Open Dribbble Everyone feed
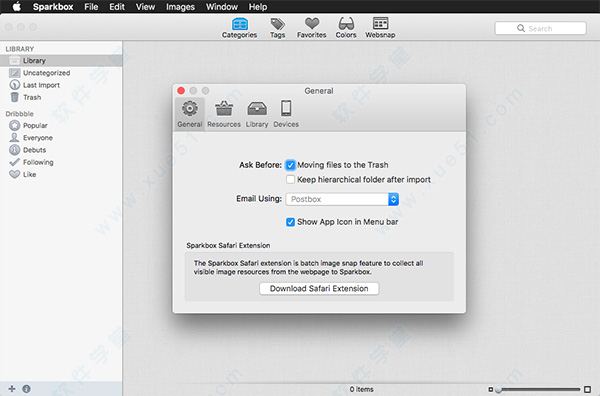 [x=61, y=138]
